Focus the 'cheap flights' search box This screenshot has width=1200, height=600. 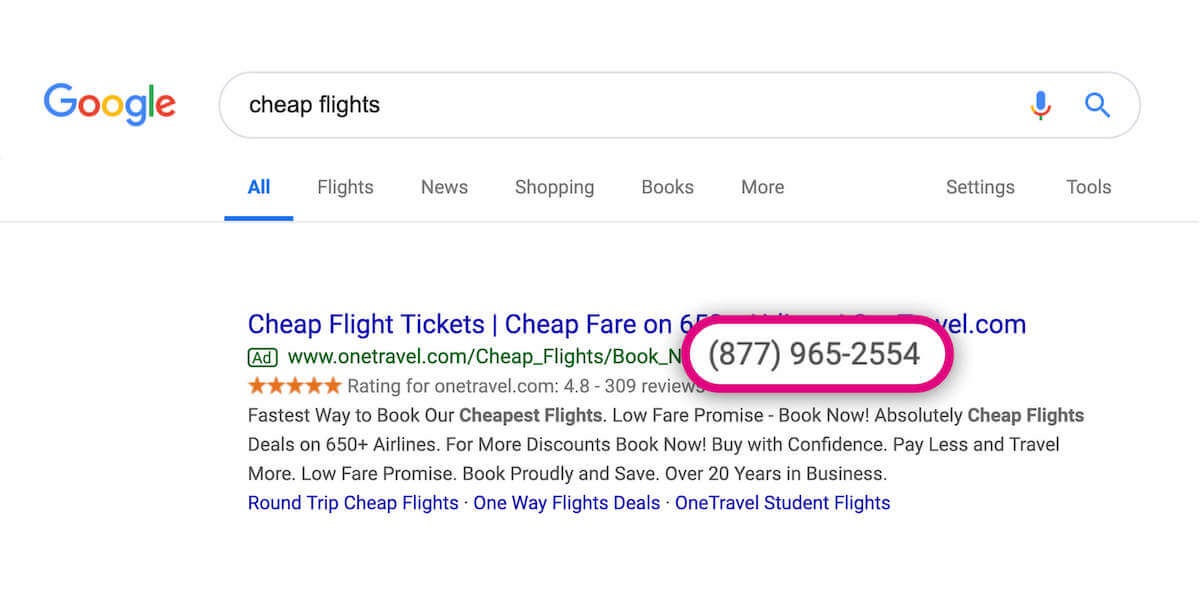click(x=620, y=105)
